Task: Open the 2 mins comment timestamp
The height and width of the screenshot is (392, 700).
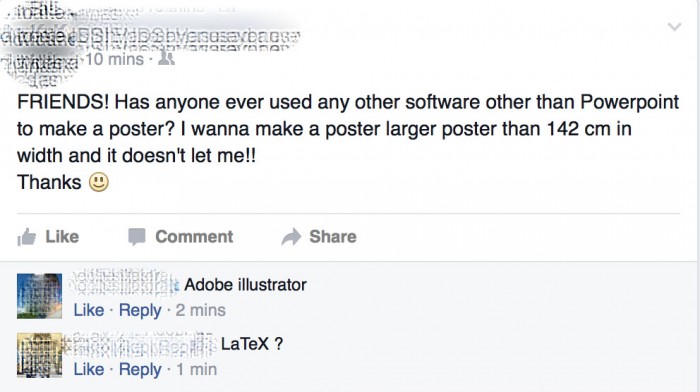Action: [200, 310]
